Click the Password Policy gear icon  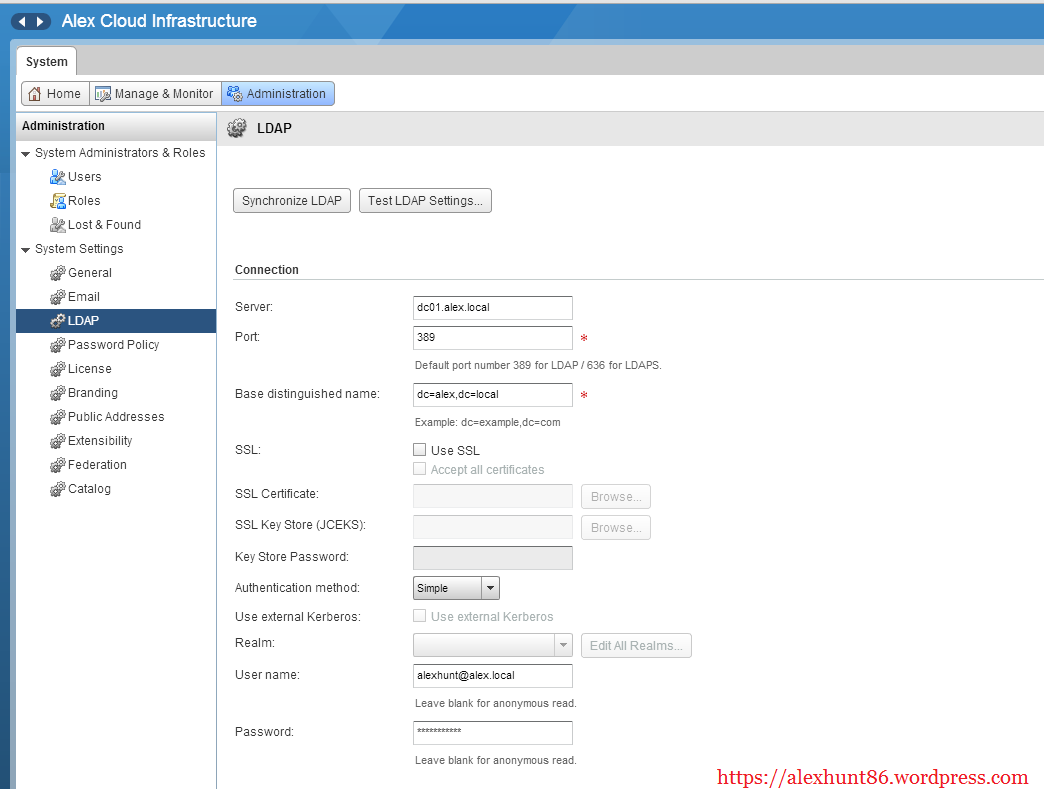pyautogui.click(x=58, y=345)
